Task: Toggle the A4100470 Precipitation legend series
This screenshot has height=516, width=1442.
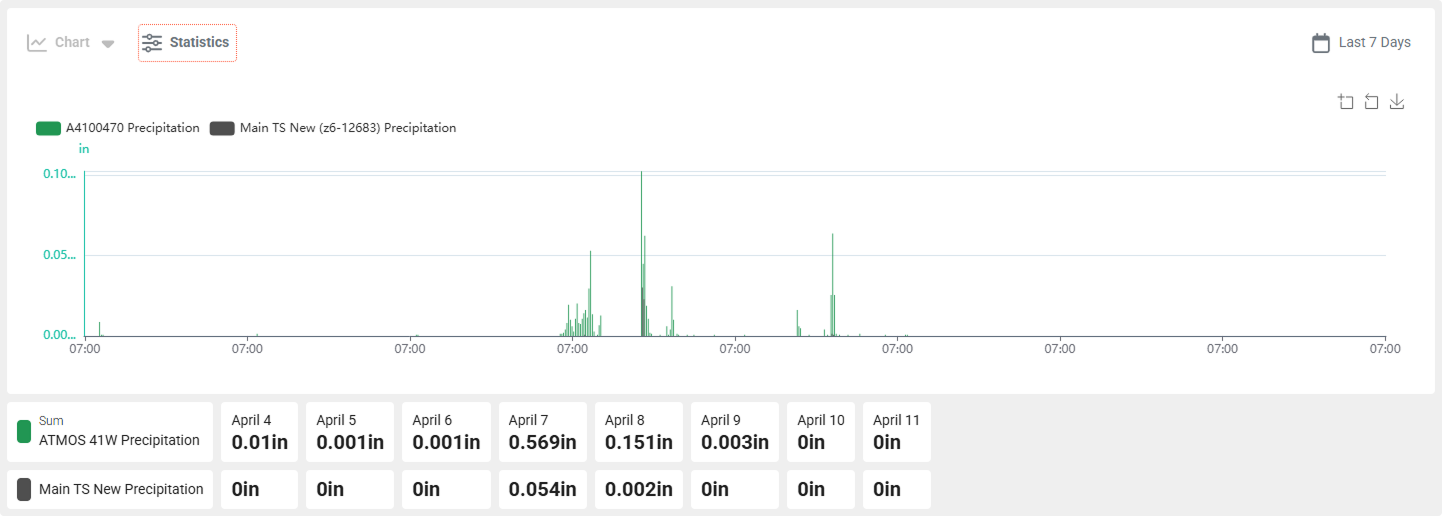Action: 118,128
